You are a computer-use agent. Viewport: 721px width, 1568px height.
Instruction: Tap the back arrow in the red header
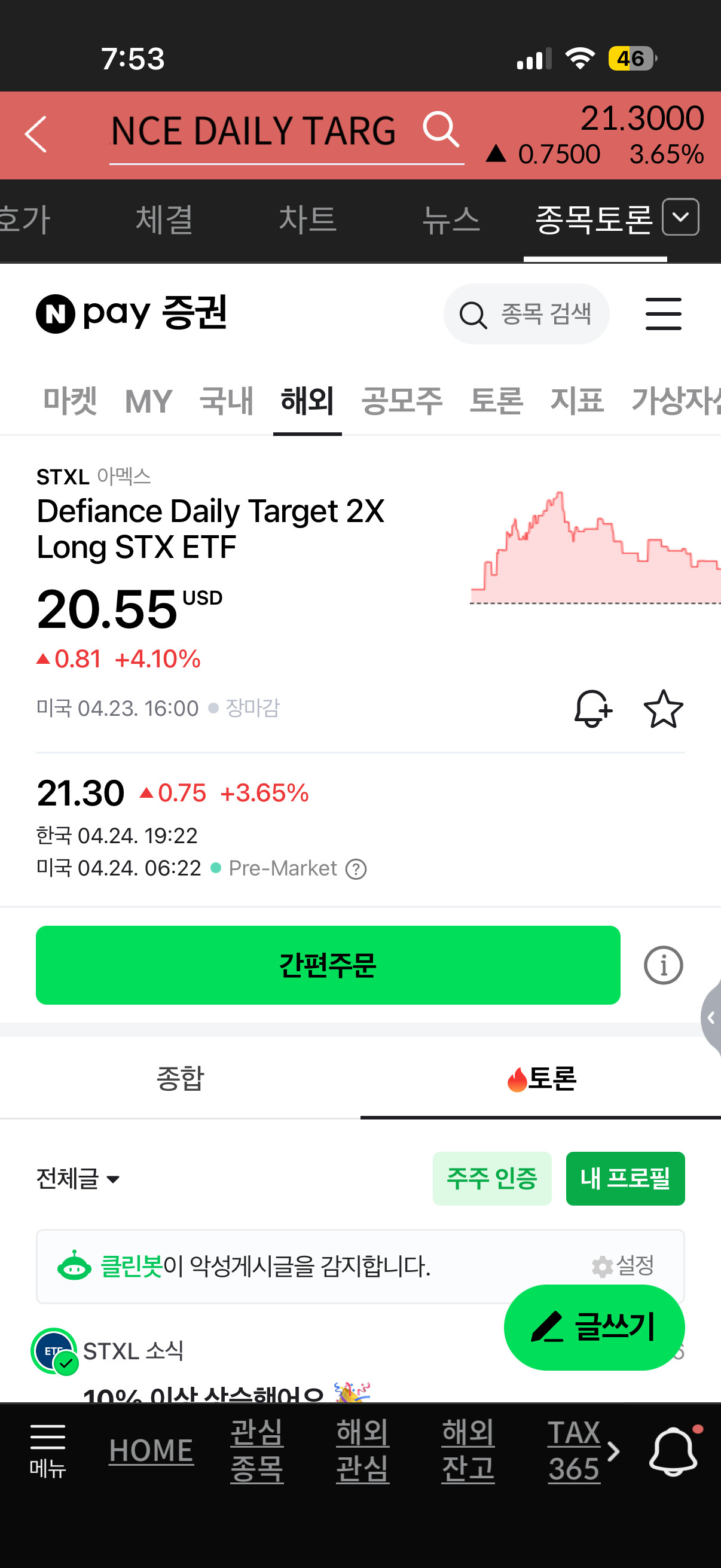tap(35, 135)
